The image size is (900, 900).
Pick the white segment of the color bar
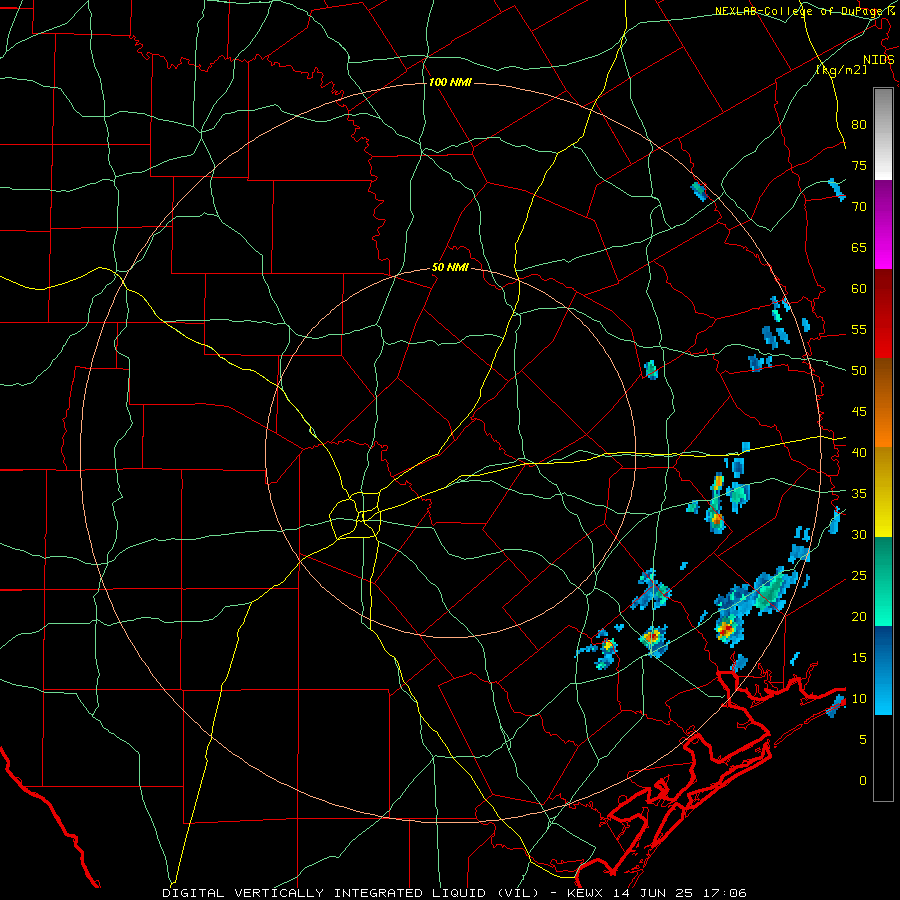point(883,134)
